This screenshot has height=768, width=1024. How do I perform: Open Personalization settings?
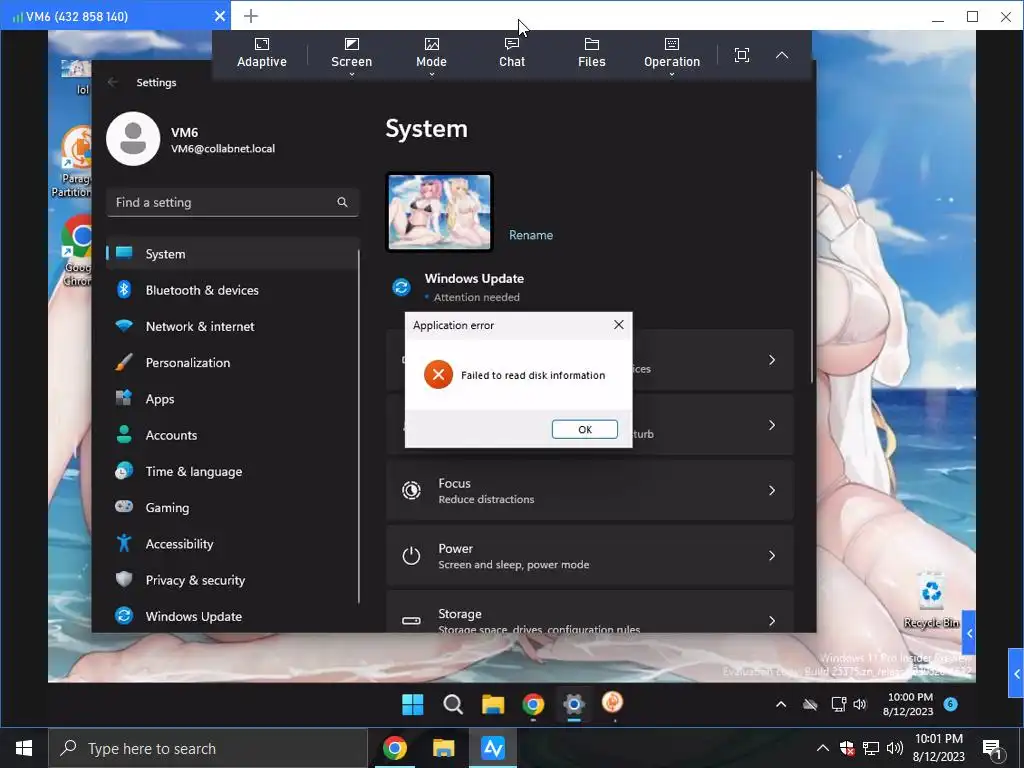click(x=232, y=362)
